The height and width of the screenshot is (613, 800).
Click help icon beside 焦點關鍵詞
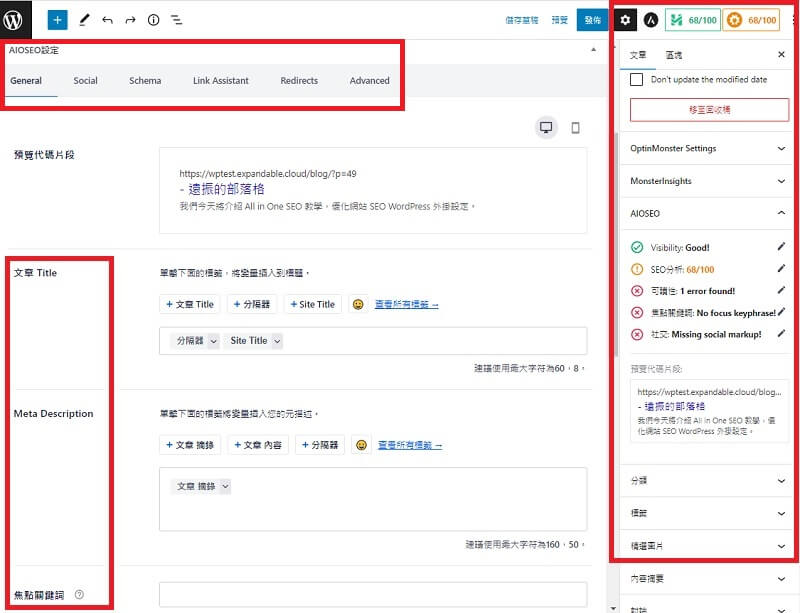pos(79,595)
